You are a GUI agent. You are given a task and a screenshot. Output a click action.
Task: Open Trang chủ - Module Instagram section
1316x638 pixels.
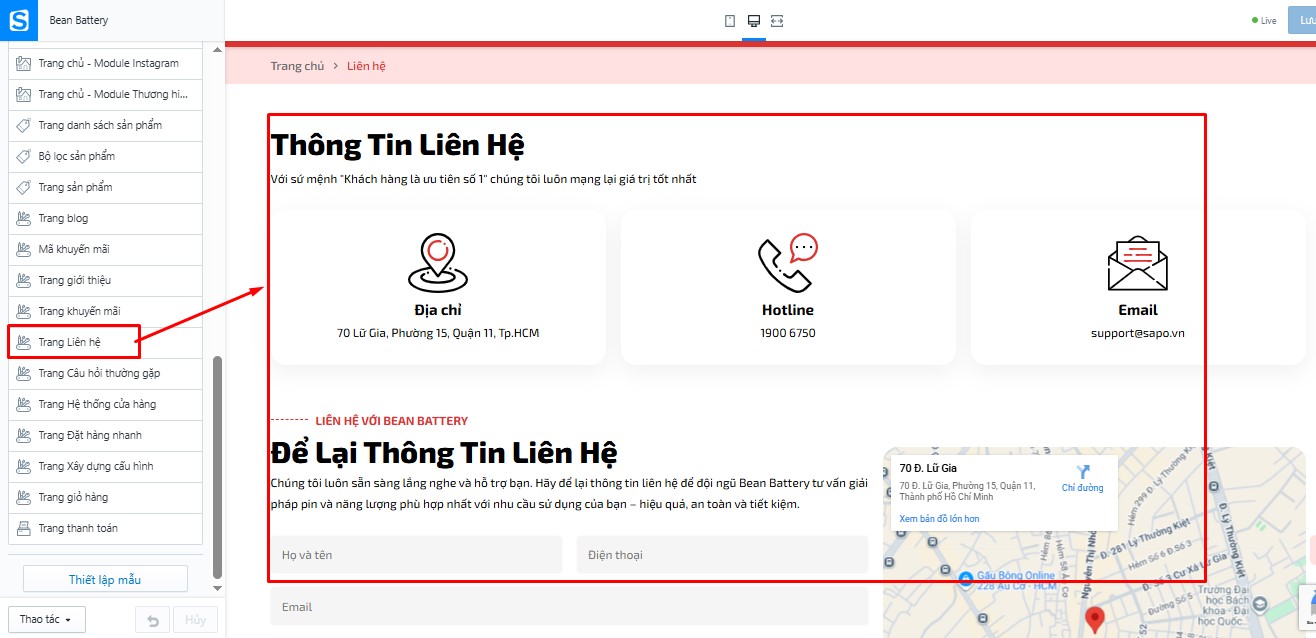[105, 63]
